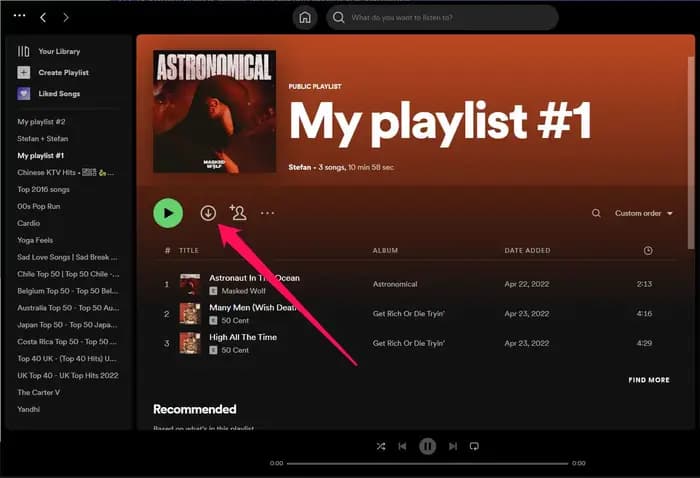The image size is (700, 478).
Task: Click Apr 22, 2022 date cell
Action: click(527, 284)
